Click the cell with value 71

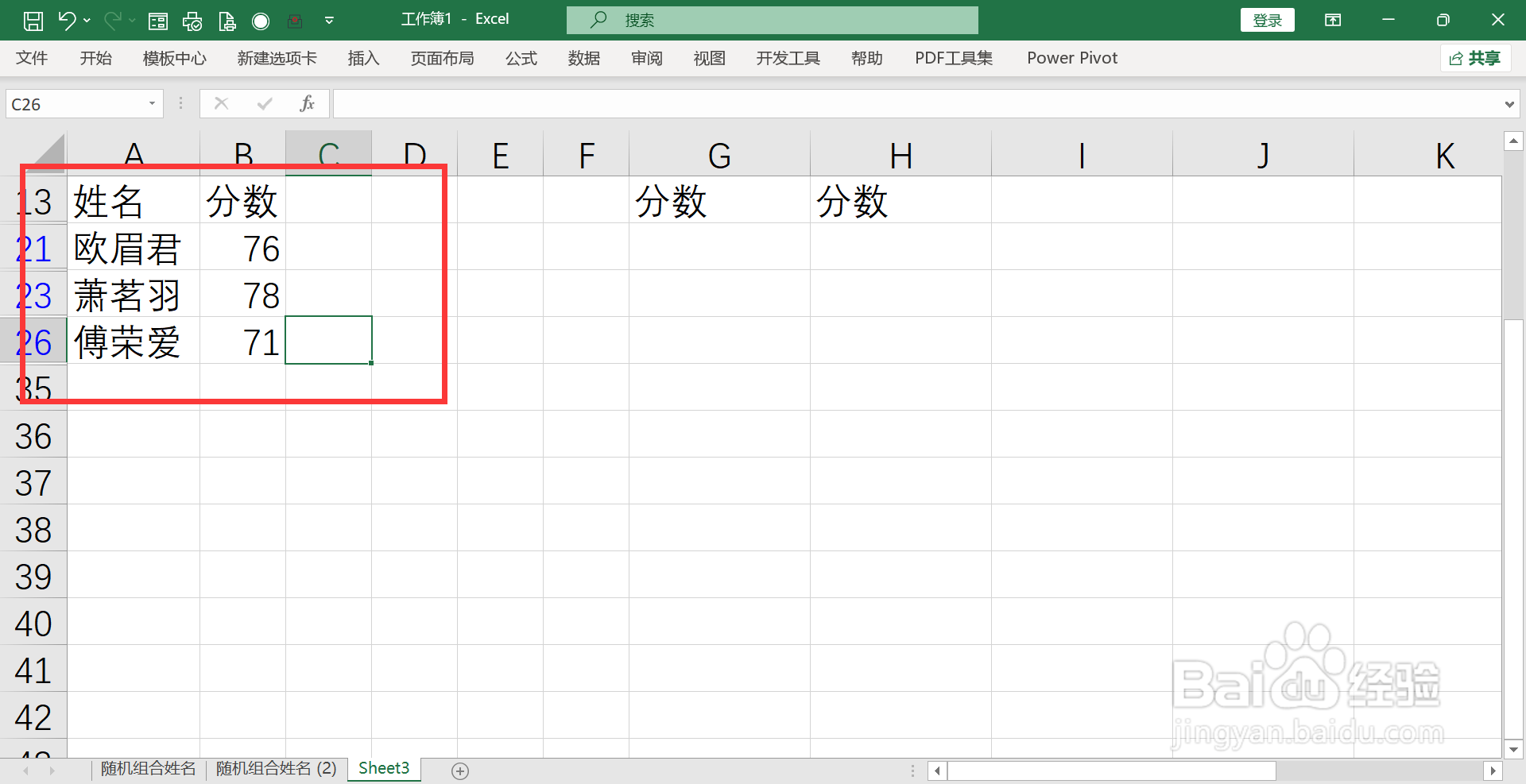tap(242, 341)
